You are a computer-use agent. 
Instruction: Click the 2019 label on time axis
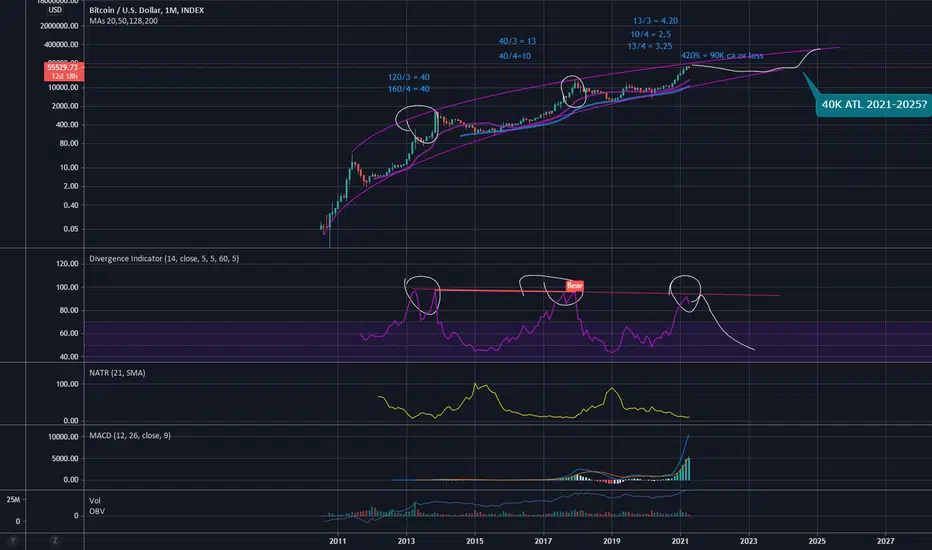tap(612, 541)
